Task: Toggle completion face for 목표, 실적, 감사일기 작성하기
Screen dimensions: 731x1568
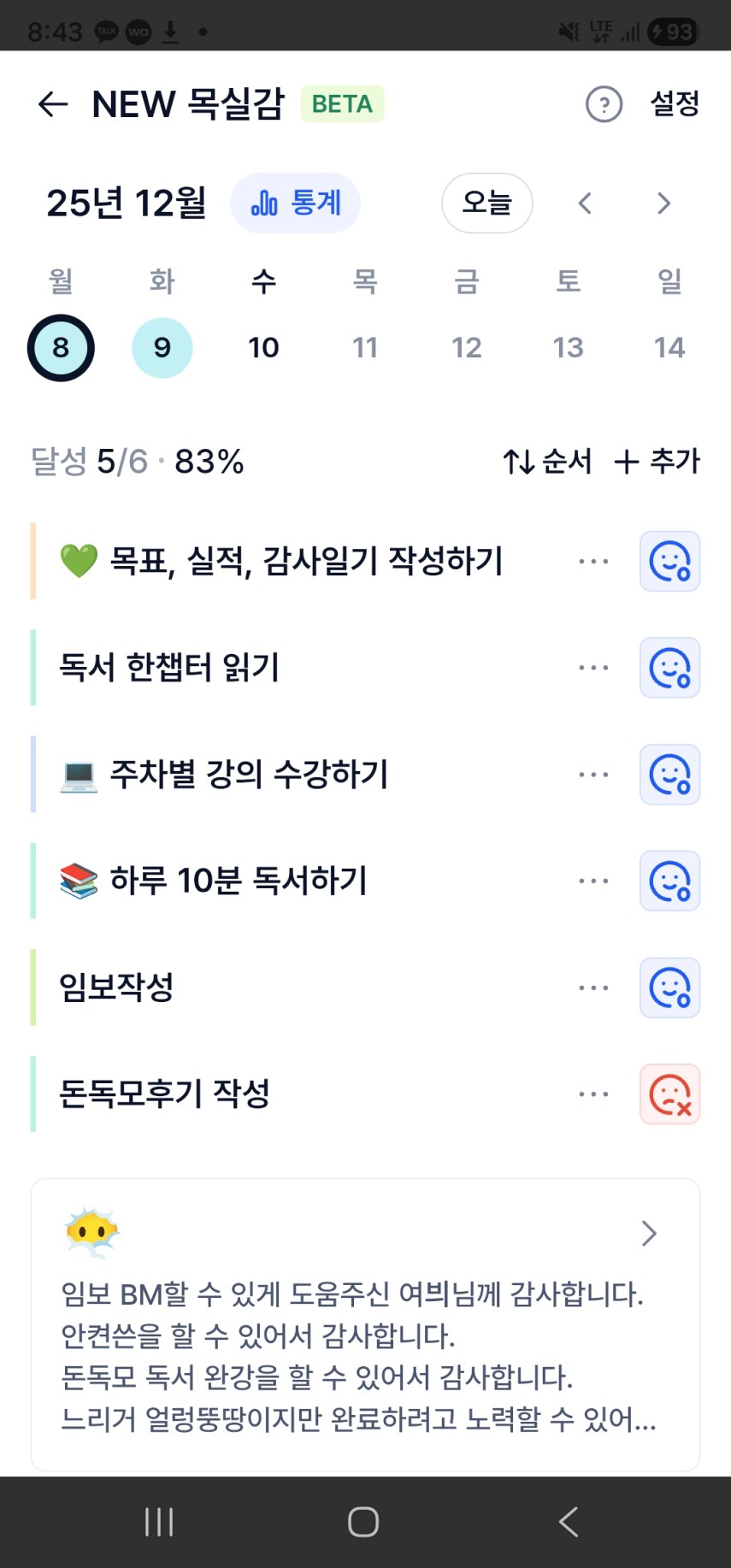Action: pyautogui.click(x=669, y=562)
